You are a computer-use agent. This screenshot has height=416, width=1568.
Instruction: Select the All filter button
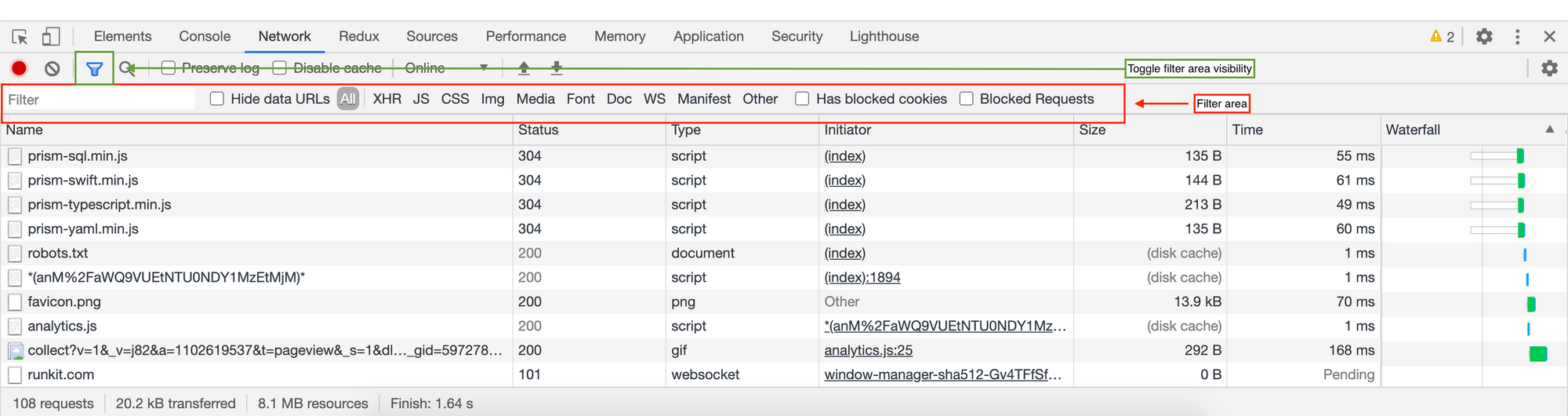point(348,99)
